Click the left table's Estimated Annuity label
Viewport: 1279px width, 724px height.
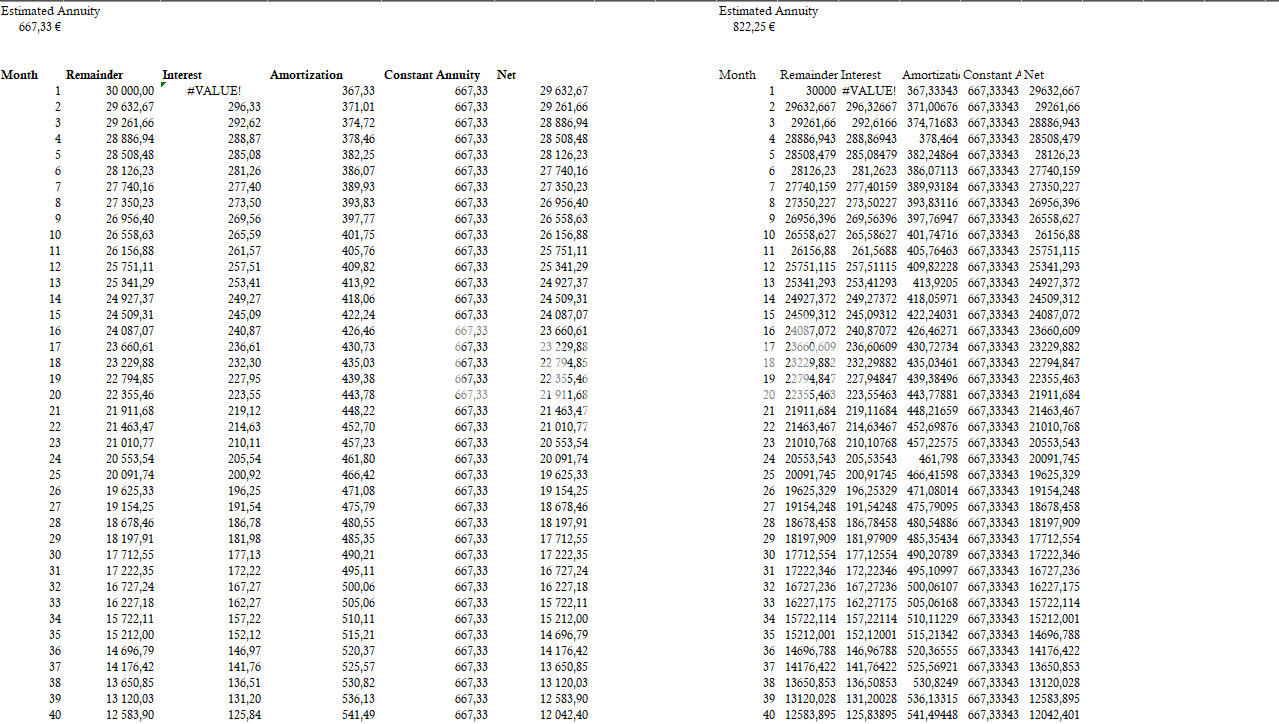click(50, 11)
